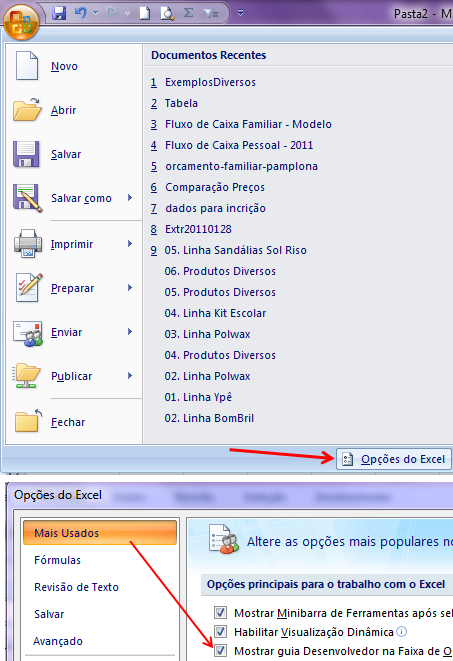Image resolution: width=453 pixels, height=661 pixels.
Task: Click the round Office button
Action: (21, 21)
